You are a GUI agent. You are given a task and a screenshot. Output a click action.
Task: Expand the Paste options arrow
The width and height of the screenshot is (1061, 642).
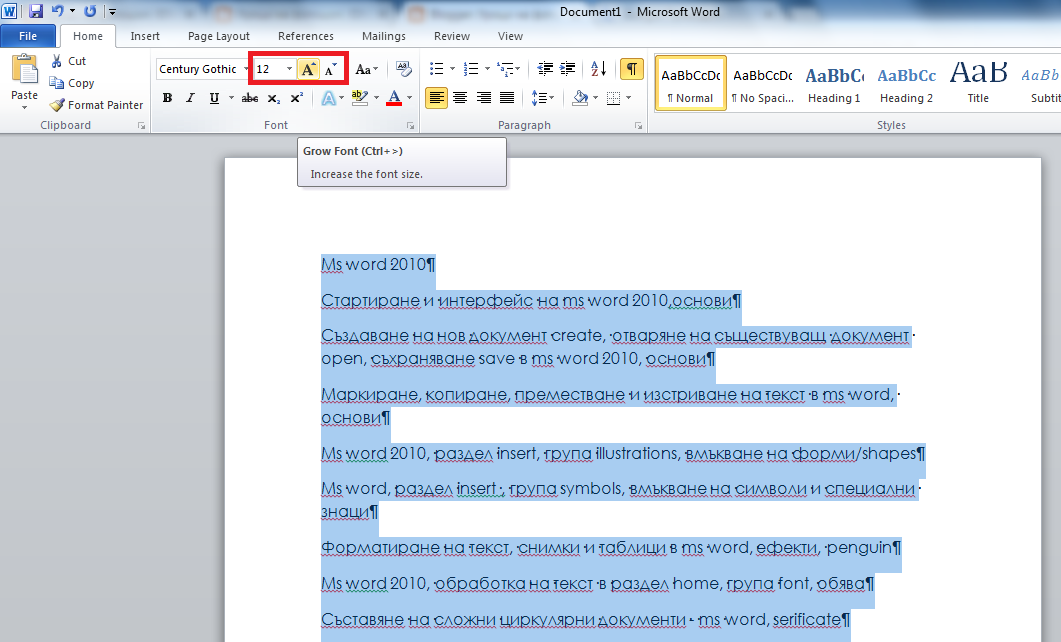24,108
